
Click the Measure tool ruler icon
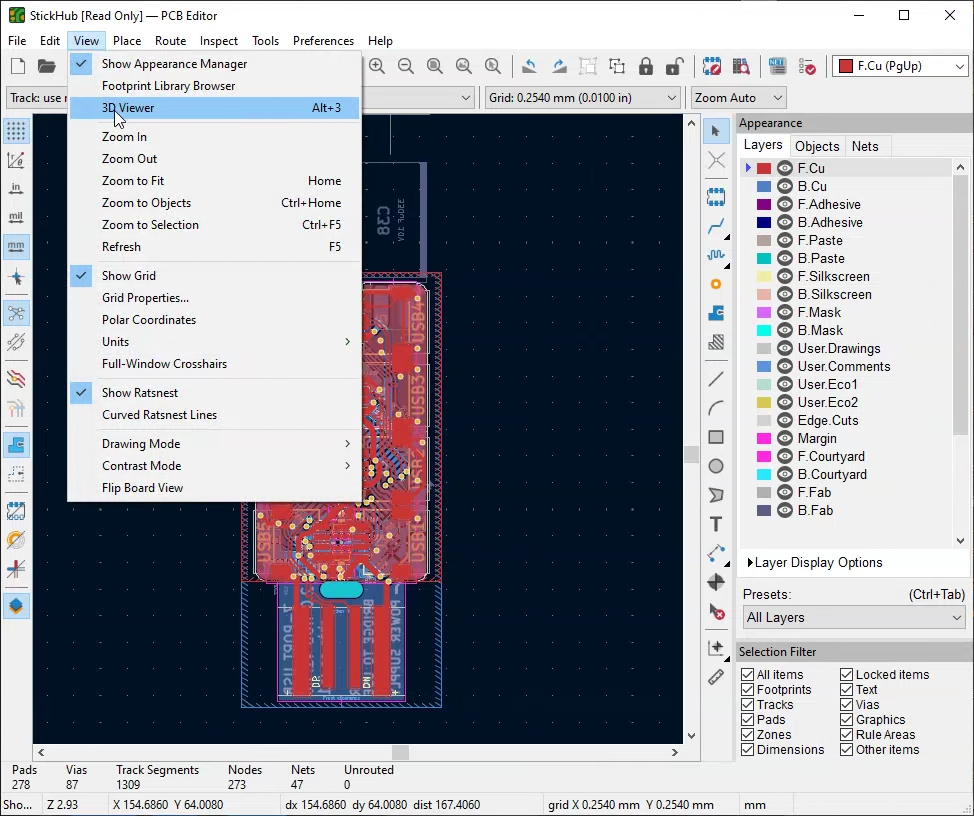716,677
